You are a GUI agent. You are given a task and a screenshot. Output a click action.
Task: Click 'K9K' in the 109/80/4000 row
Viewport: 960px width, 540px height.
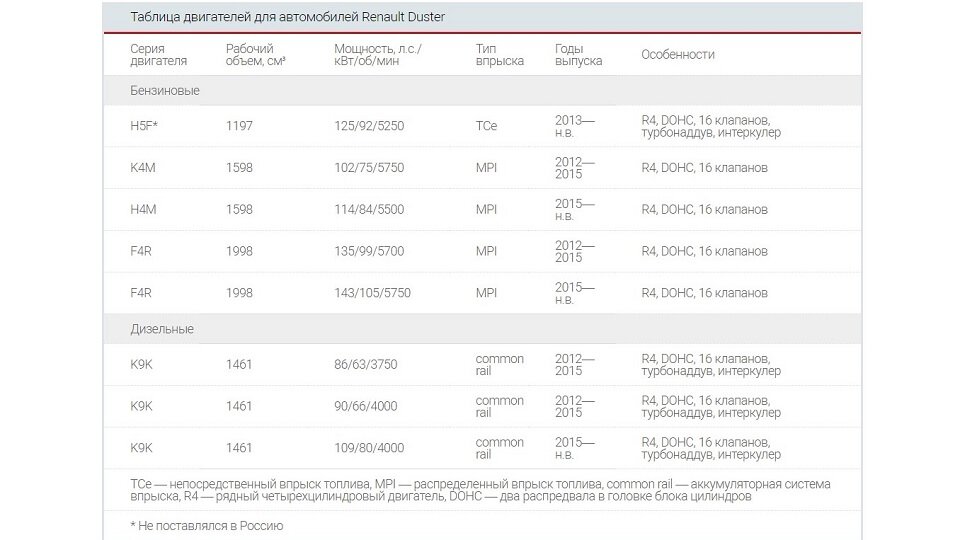click(141, 448)
